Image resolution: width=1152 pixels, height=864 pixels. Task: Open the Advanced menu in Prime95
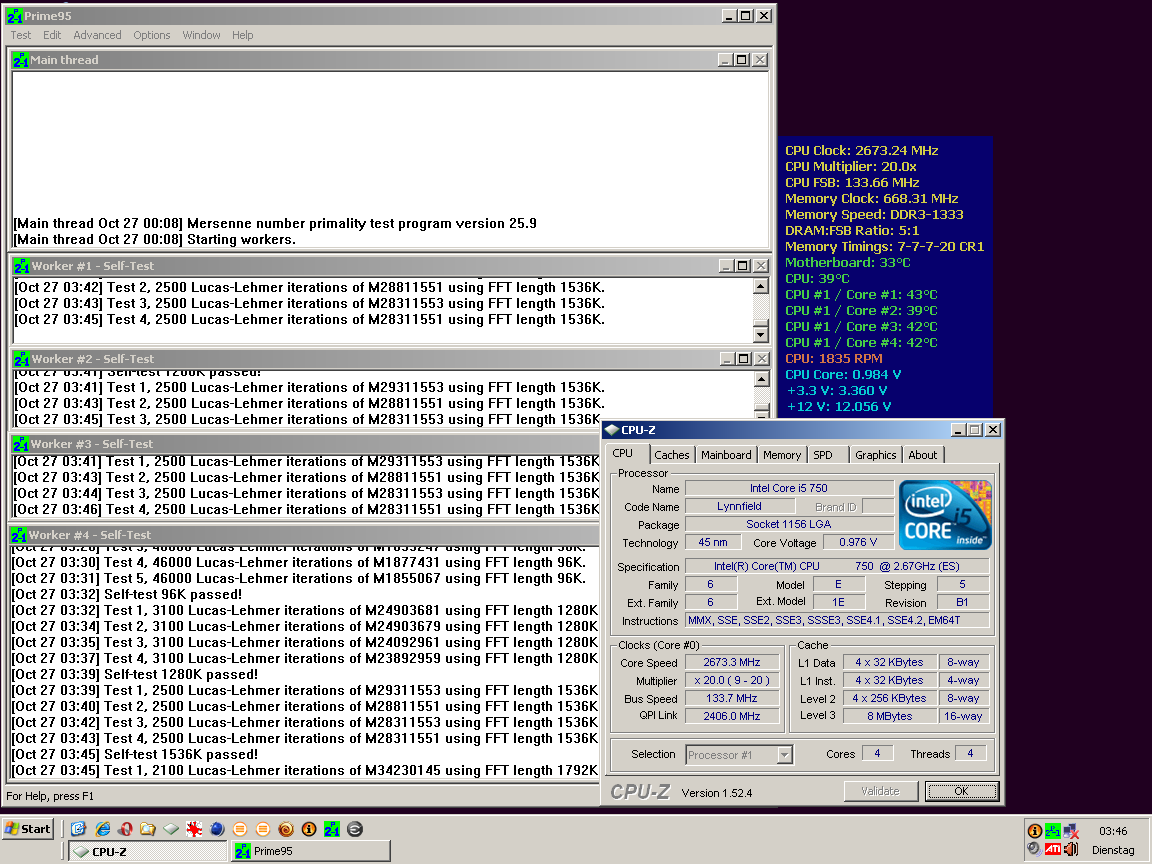97,35
